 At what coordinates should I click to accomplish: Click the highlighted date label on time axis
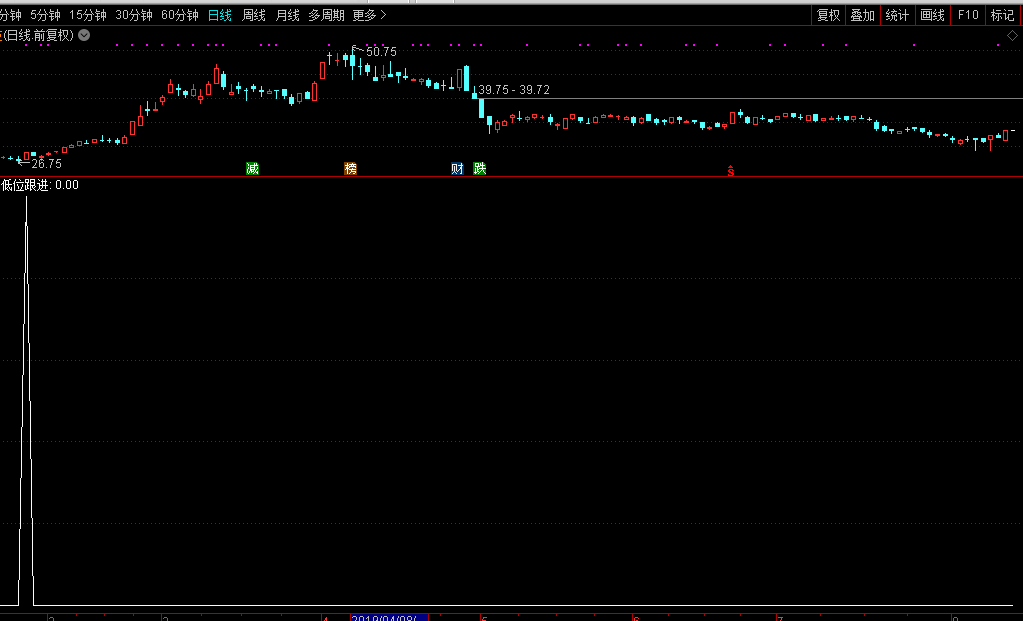[x=389, y=616]
